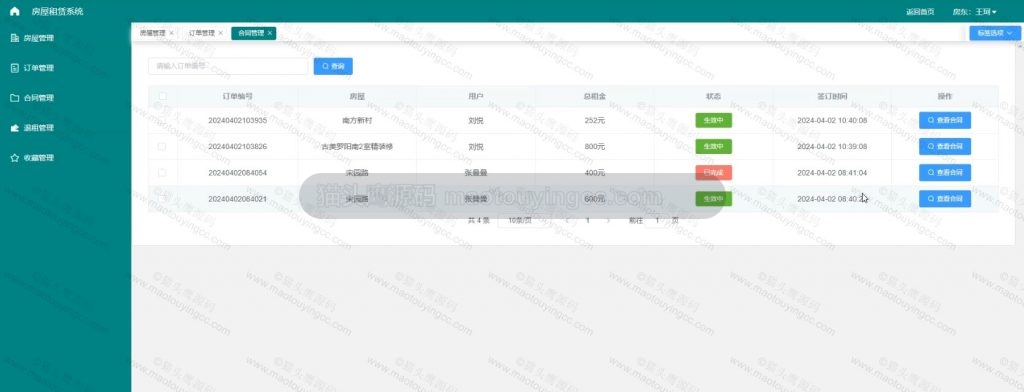Expand the 标签选项 dropdown
1024x392 pixels.
point(995,33)
